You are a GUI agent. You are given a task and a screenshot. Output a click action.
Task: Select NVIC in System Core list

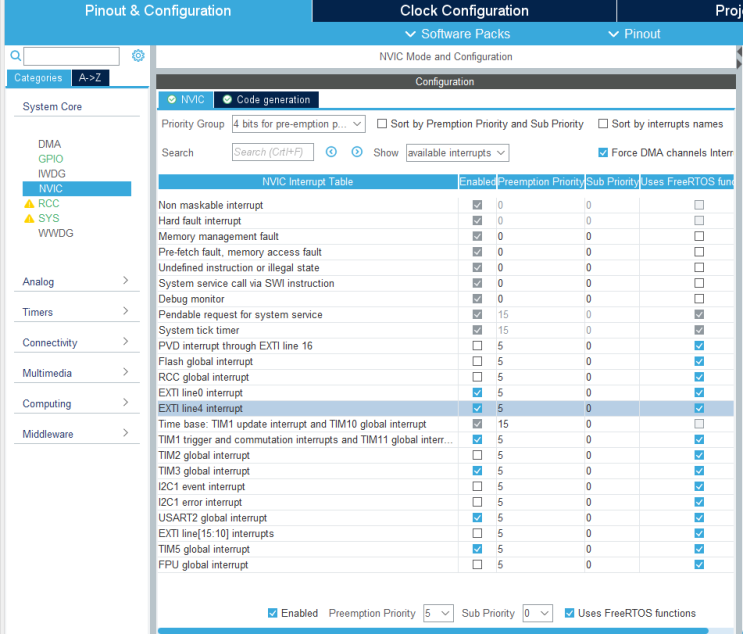pyautogui.click(x=77, y=189)
